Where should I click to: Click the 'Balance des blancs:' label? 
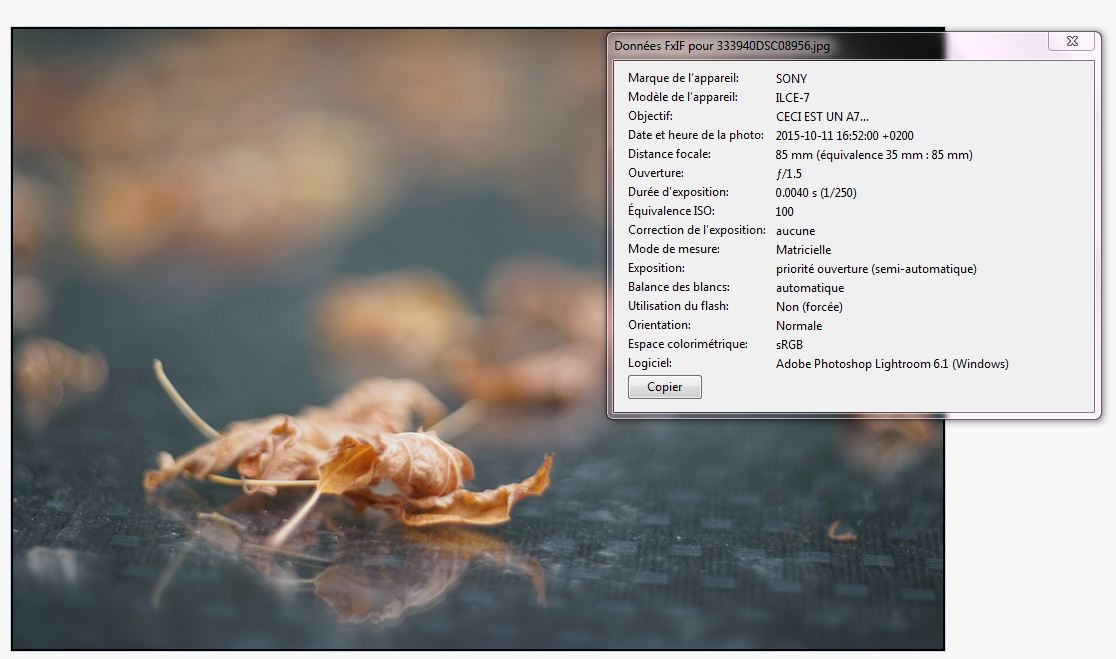[679, 287]
